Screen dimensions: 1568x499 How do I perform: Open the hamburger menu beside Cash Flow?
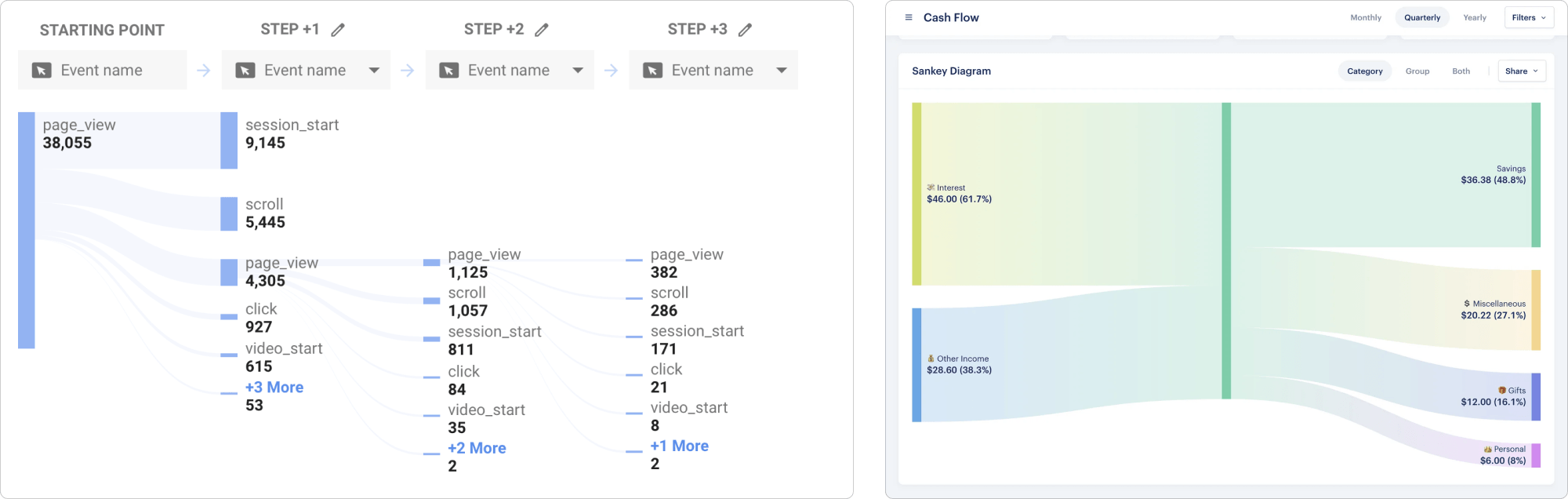[x=909, y=16]
